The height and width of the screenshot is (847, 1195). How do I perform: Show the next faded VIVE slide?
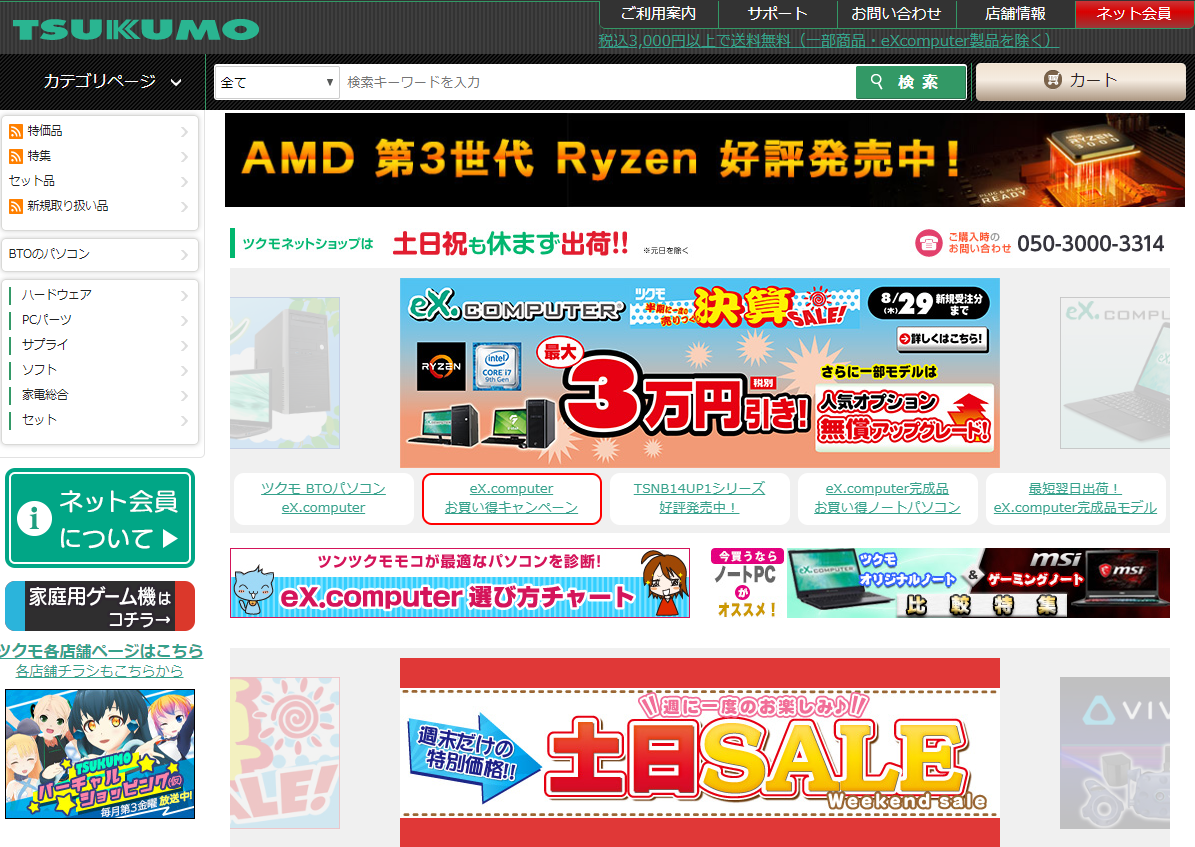1115,752
